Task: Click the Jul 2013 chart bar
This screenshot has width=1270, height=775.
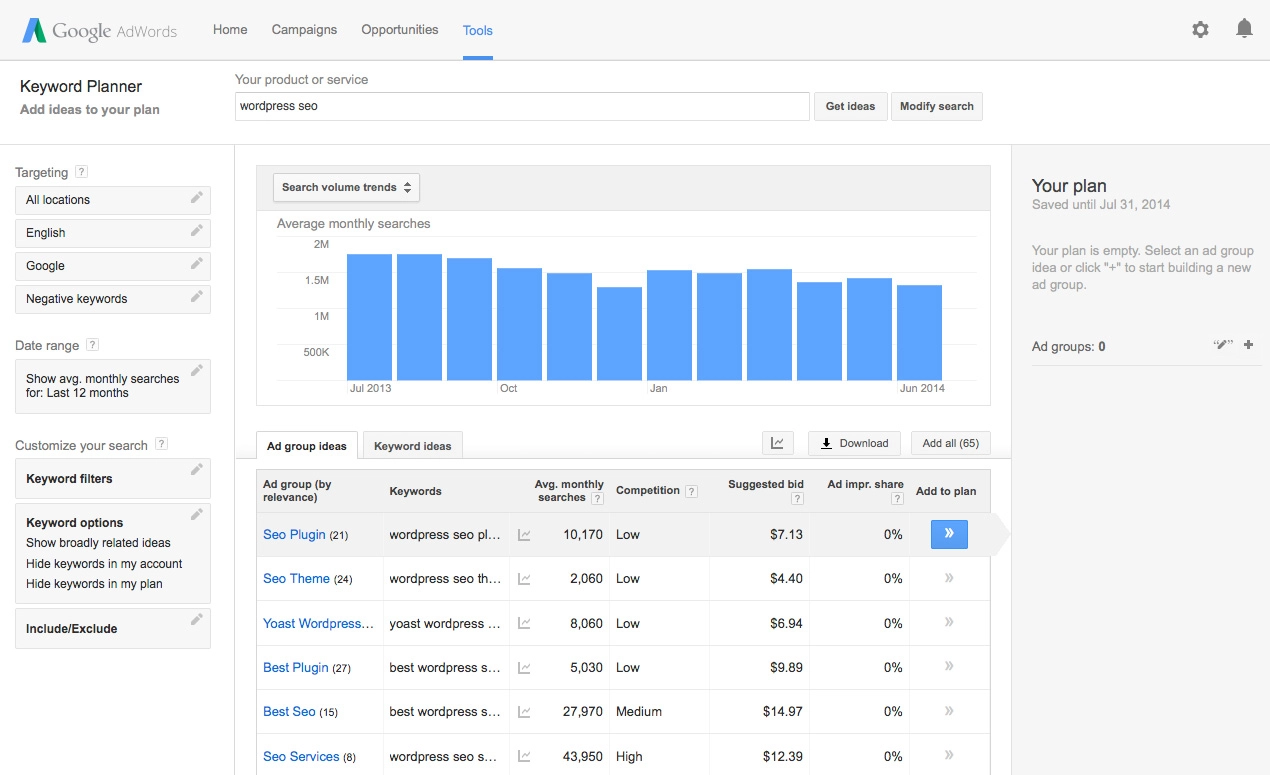Action: tap(370, 317)
